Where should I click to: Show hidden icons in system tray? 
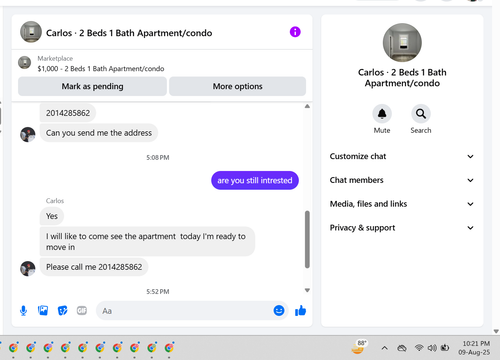pyautogui.click(x=384, y=348)
